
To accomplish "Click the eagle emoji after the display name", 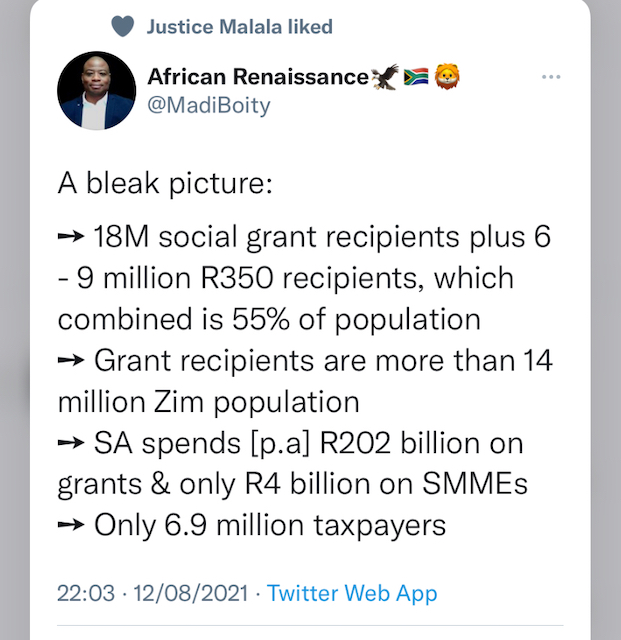I will [384, 77].
